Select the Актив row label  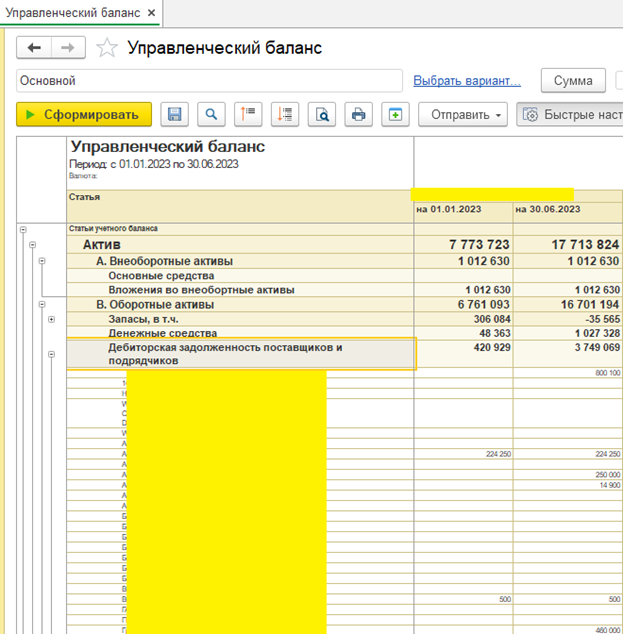(x=101, y=245)
